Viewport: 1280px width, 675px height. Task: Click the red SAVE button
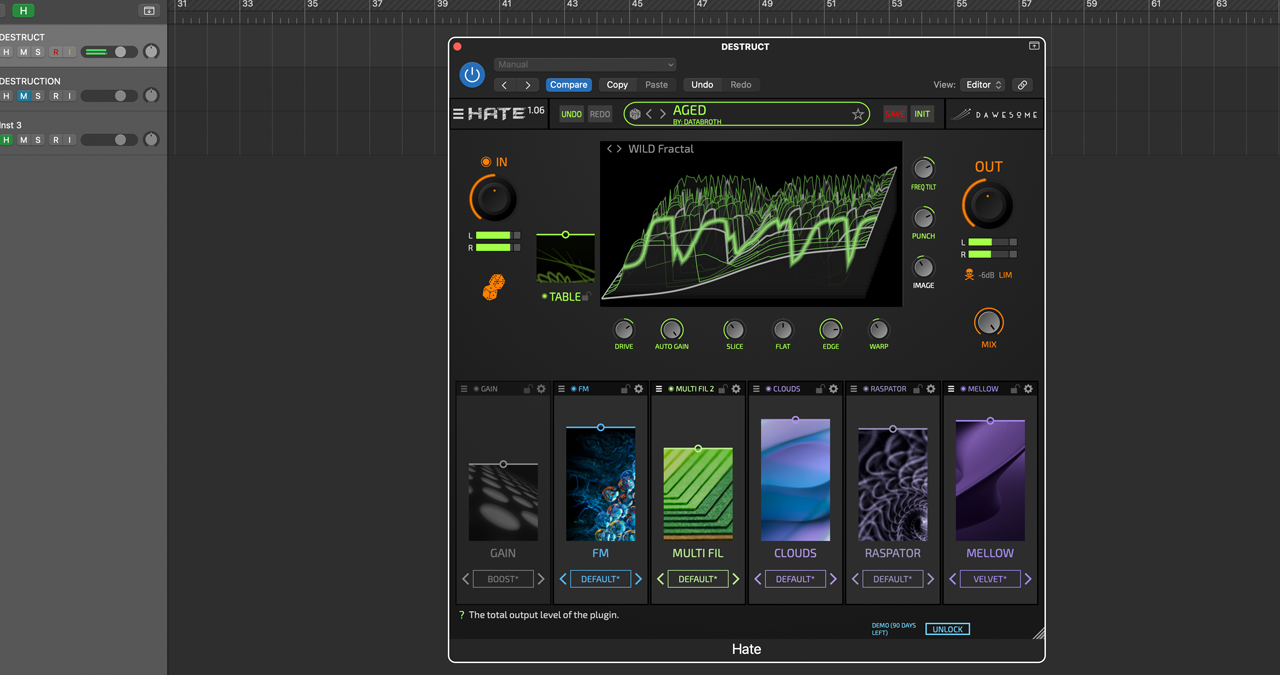click(895, 114)
